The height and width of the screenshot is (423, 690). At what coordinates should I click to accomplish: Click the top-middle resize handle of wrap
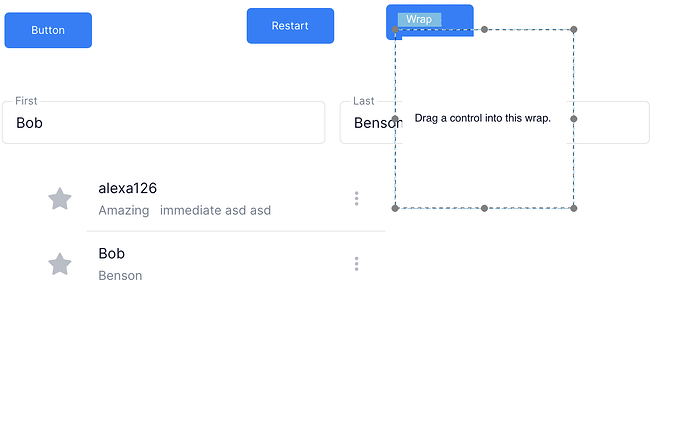485,29
